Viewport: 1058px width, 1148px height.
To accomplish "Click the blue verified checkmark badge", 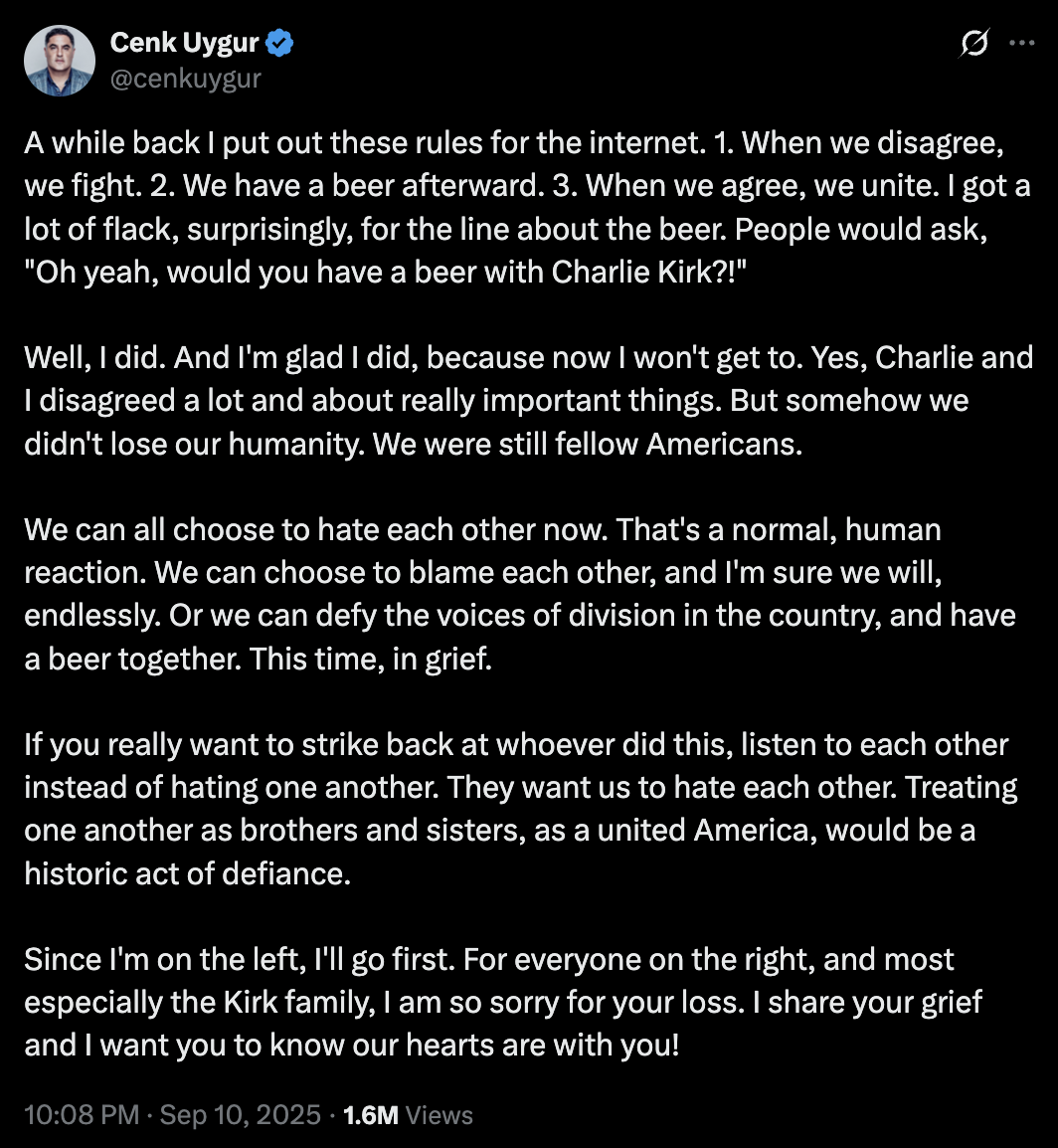I will (x=278, y=43).
